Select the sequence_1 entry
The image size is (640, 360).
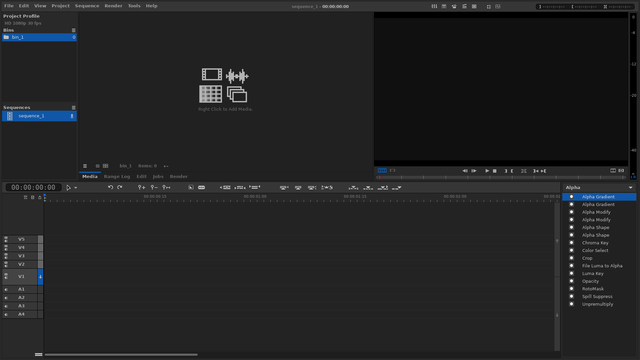click(39, 116)
